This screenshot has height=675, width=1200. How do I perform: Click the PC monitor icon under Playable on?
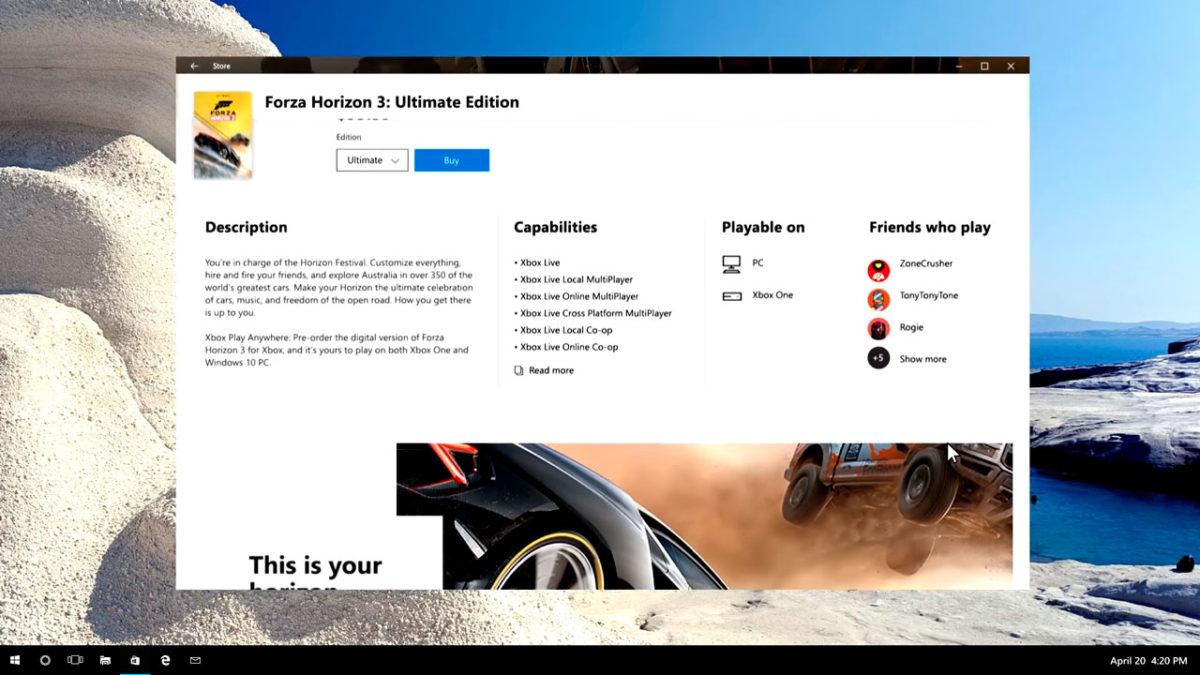tap(731, 262)
